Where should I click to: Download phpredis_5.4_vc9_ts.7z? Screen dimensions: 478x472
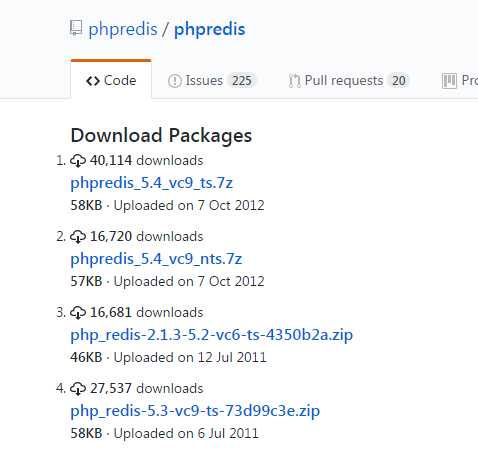(151, 183)
